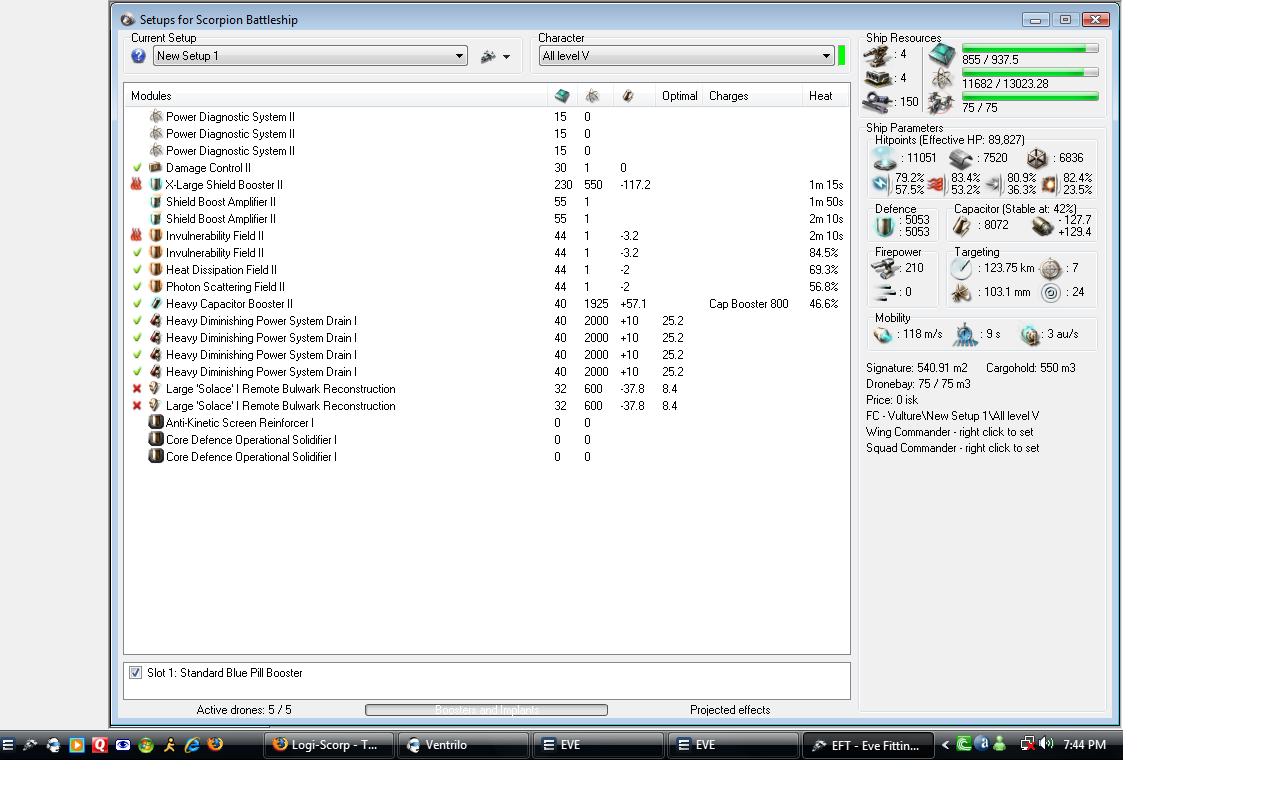Click the Defence shield icon showing 5053
Screen dimensions: 1280x800
pyautogui.click(x=885, y=226)
